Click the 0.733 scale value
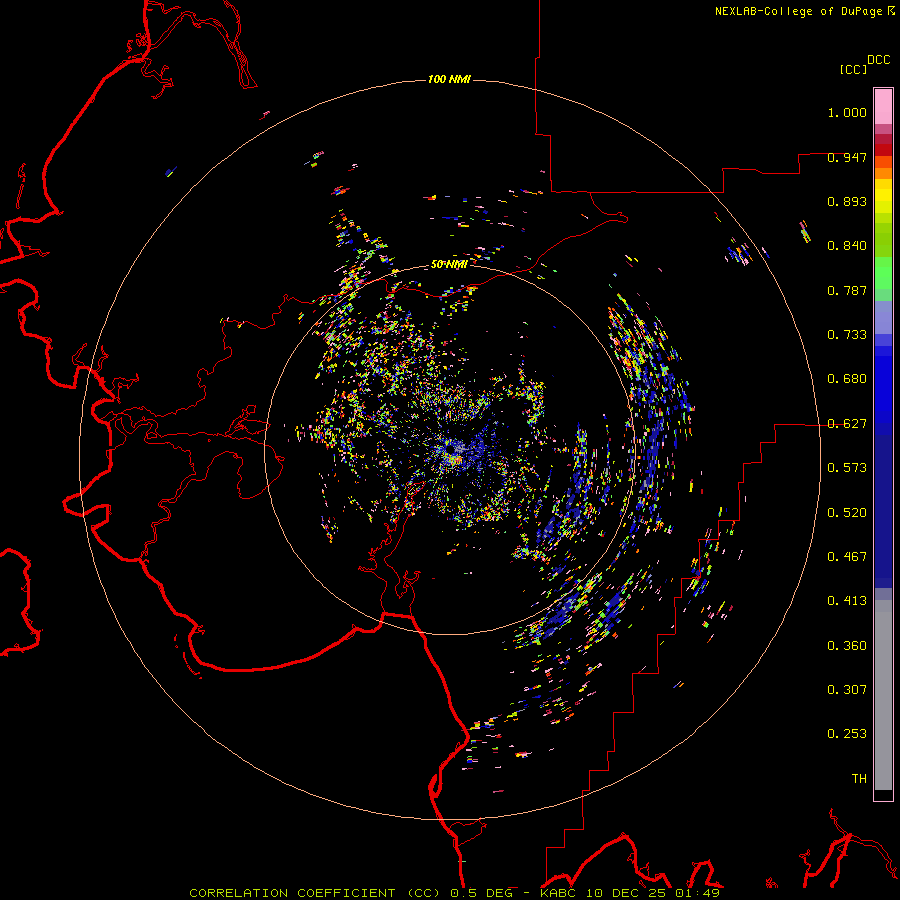The image size is (900, 900). [847, 335]
